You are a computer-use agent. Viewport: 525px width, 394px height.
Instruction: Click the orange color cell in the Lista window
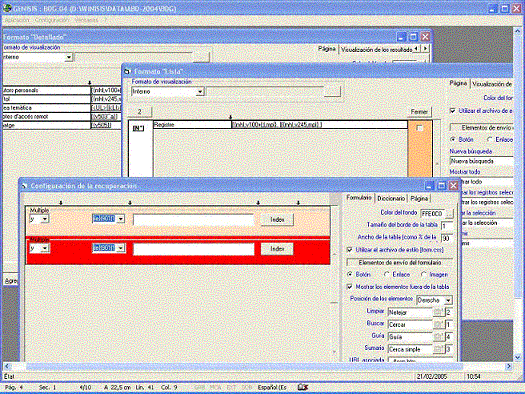[420, 149]
